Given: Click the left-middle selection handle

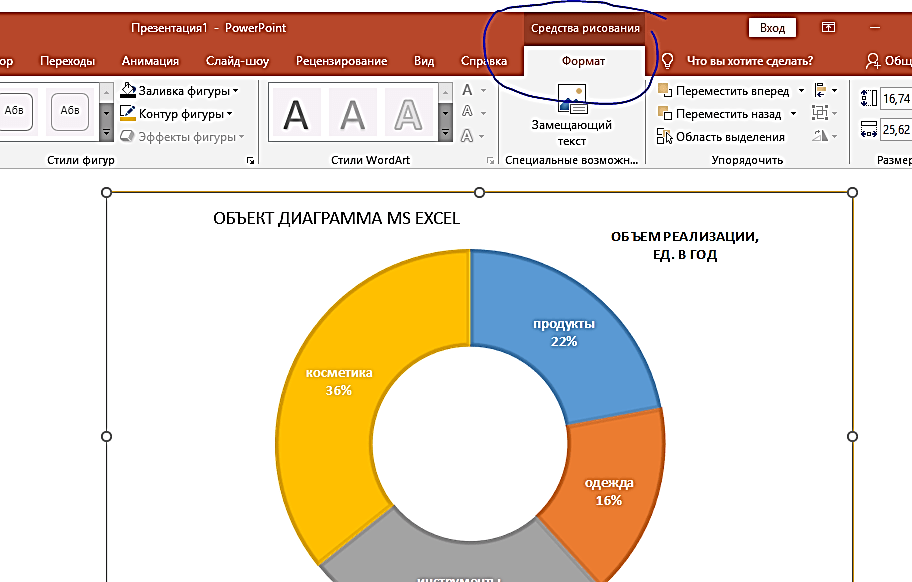Looking at the screenshot, I should 106,436.
